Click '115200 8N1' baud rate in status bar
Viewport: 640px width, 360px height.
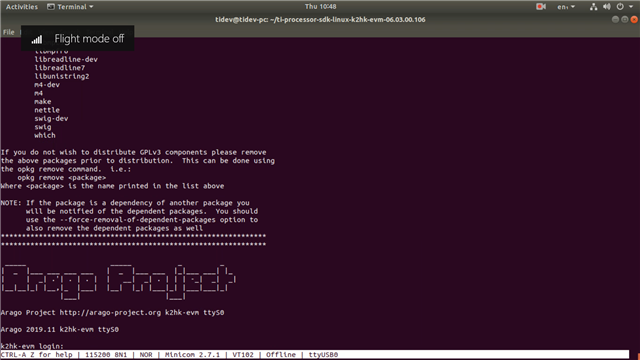[106, 355]
